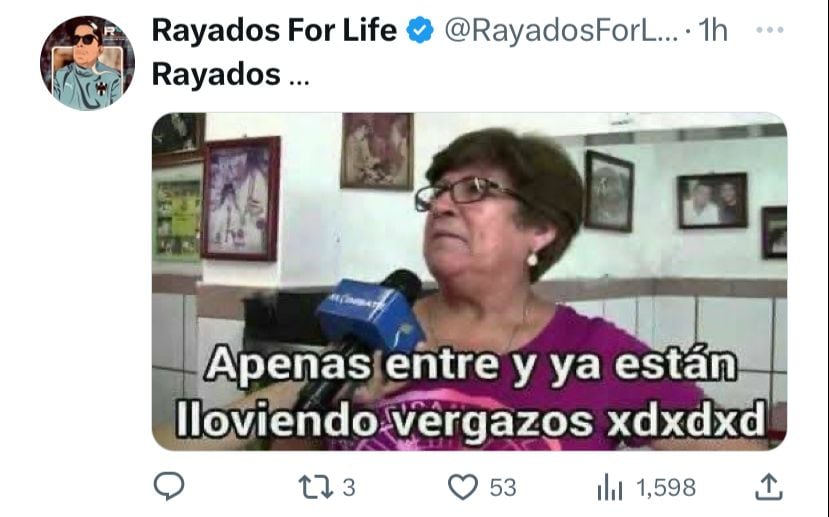This screenshot has width=829, height=517.
Task: Open the three-dot more options menu
Action: point(770,30)
